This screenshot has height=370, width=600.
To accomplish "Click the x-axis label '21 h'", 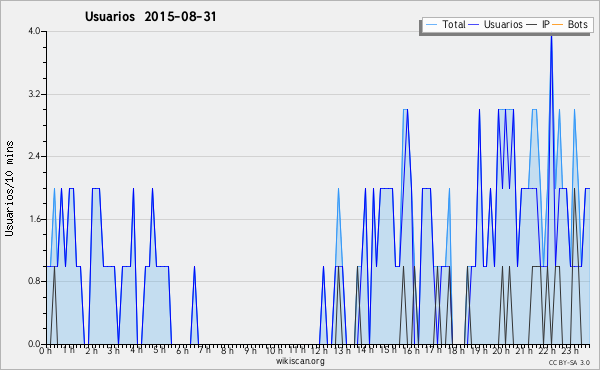I will point(523,350).
